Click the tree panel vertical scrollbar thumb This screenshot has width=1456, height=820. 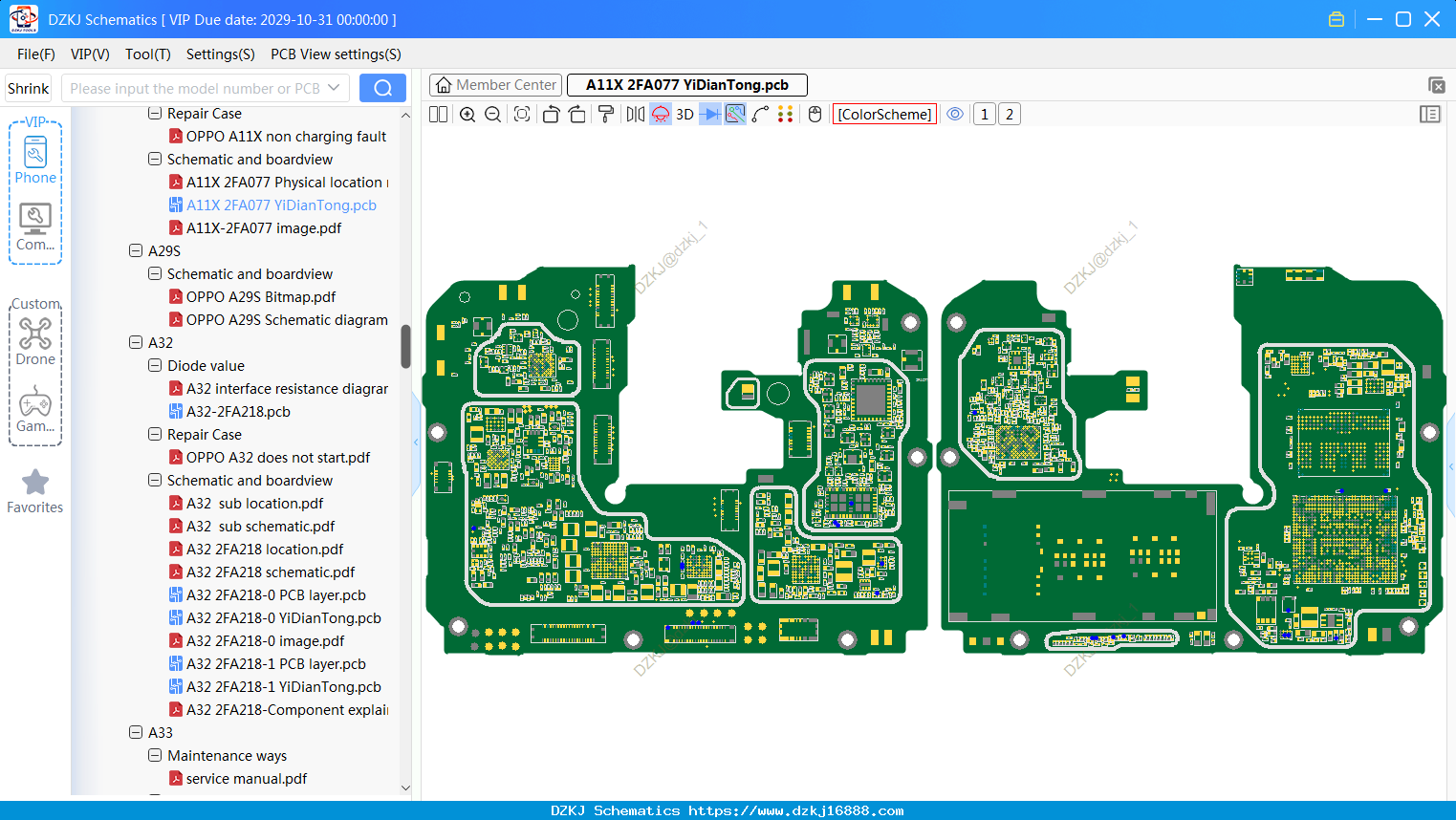pyautogui.click(x=405, y=346)
